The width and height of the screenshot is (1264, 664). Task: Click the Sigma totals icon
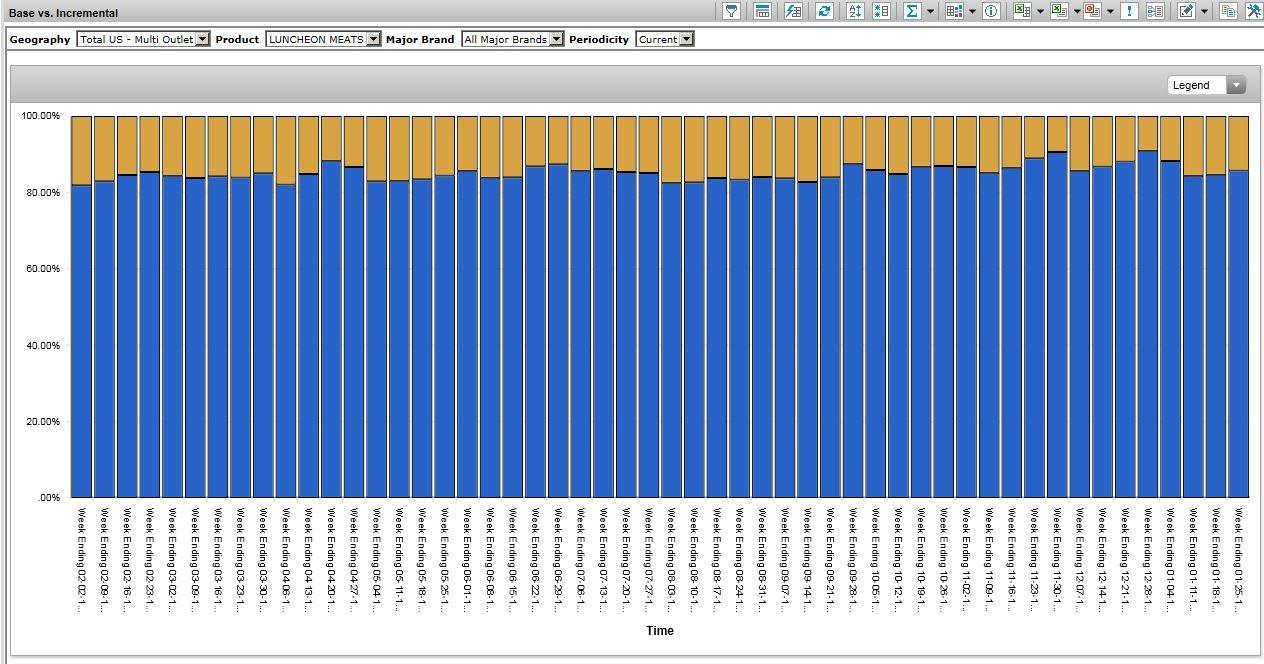[912, 11]
